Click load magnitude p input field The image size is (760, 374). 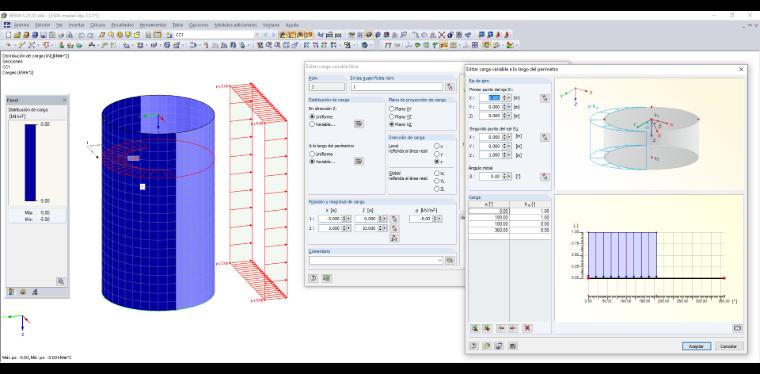422,219
